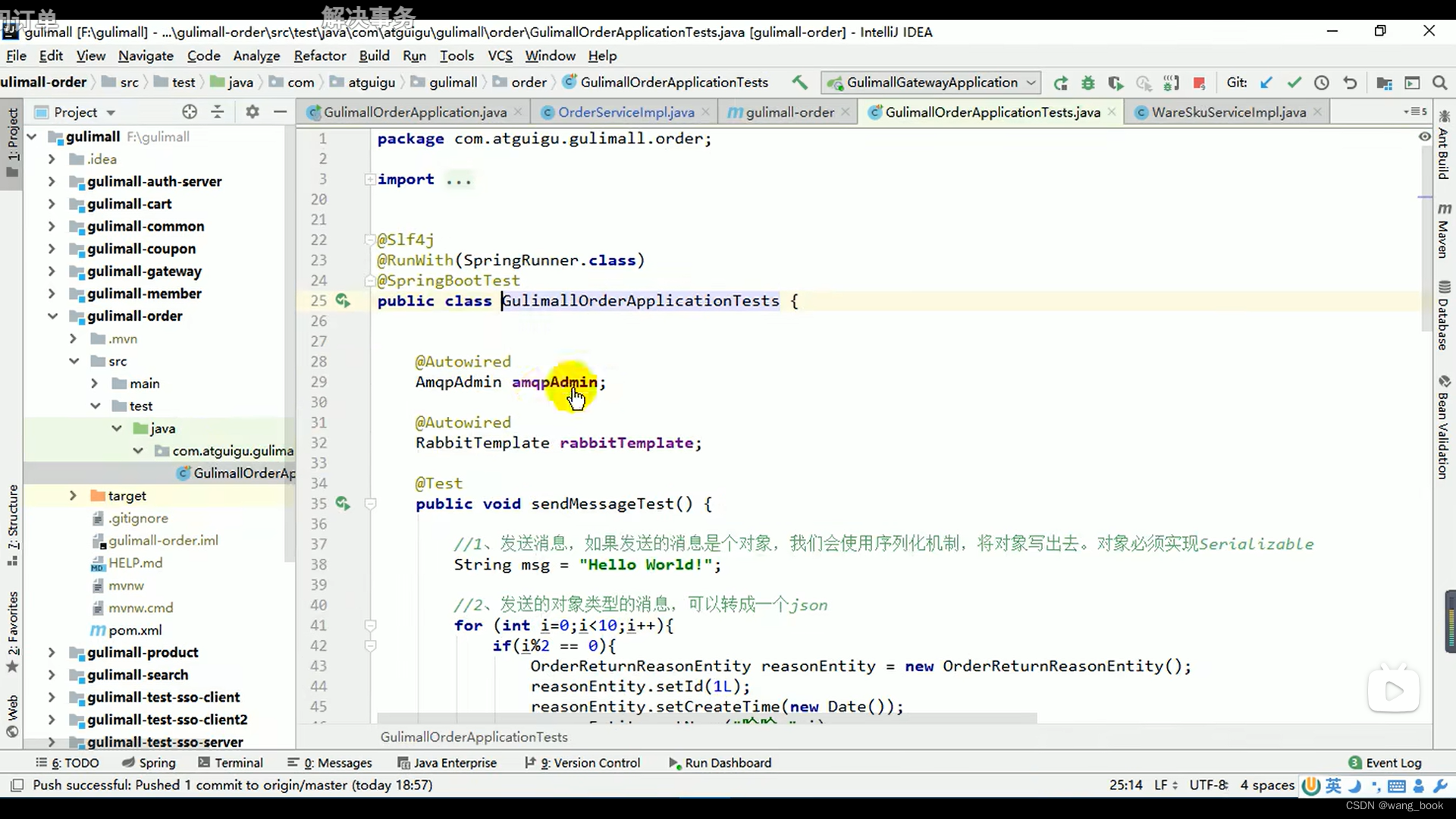Toggle the Web tool window

pos(13,716)
